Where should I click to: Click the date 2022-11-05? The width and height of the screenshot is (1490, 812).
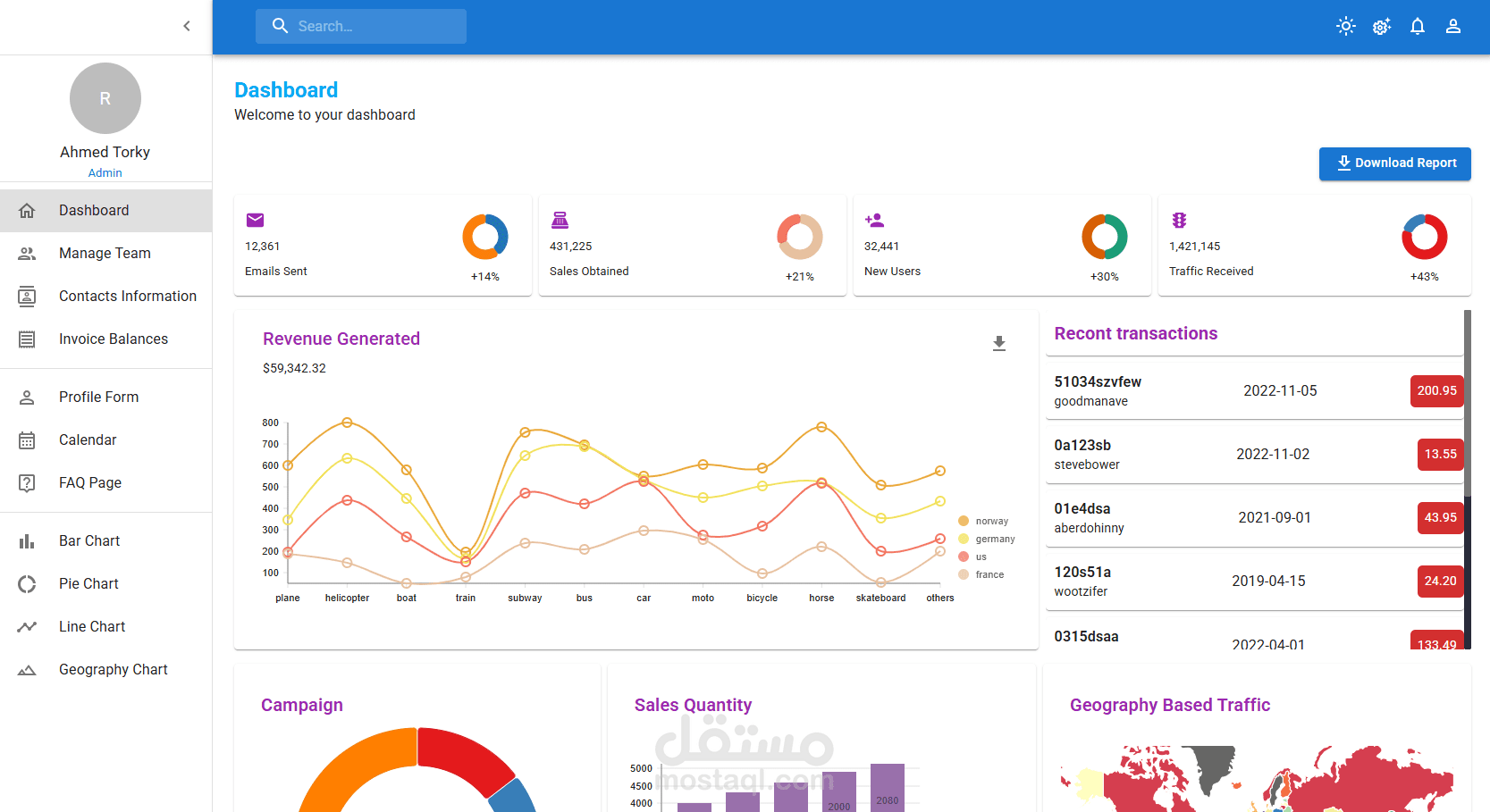click(1280, 390)
